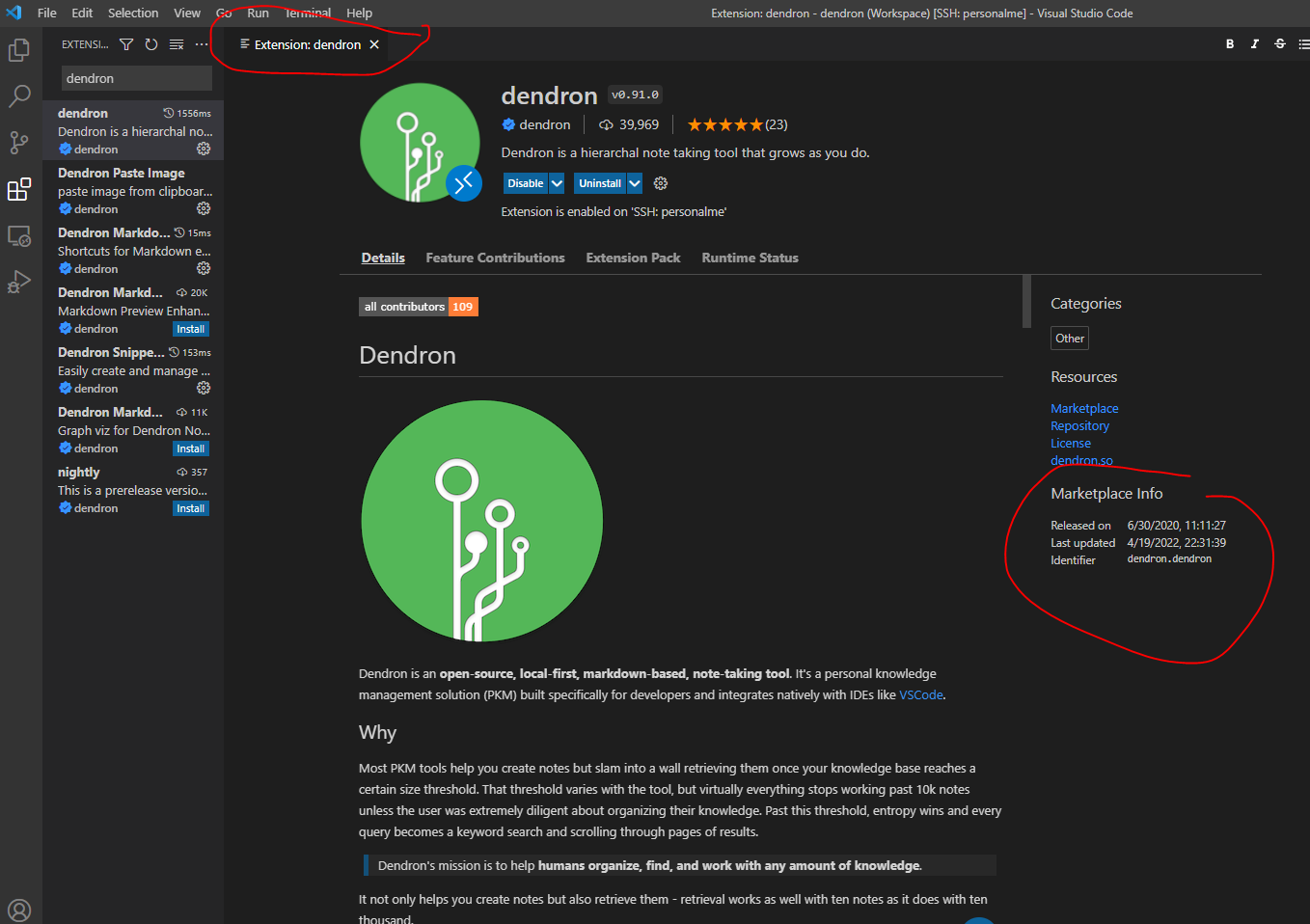Click the Uninstall button
Image resolution: width=1310 pixels, height=924 pixels.
tap(600, 183)
